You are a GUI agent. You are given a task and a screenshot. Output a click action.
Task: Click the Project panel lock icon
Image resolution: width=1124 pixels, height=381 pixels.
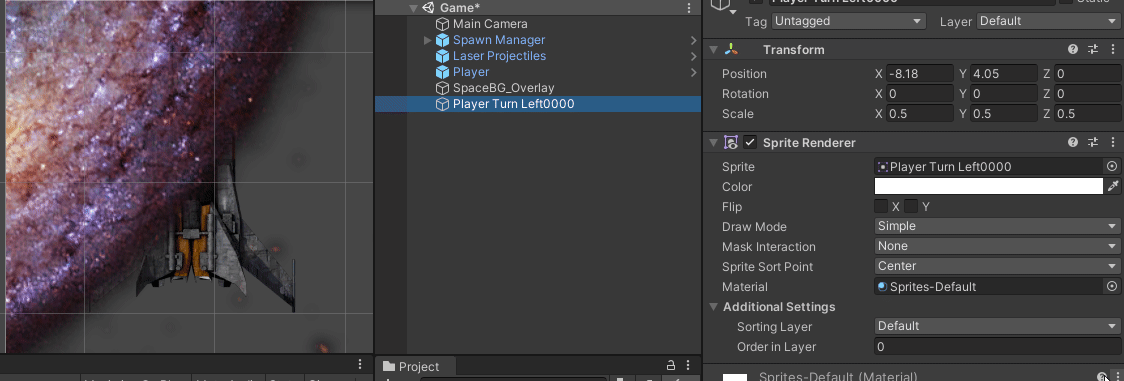[x=671, y=365]
